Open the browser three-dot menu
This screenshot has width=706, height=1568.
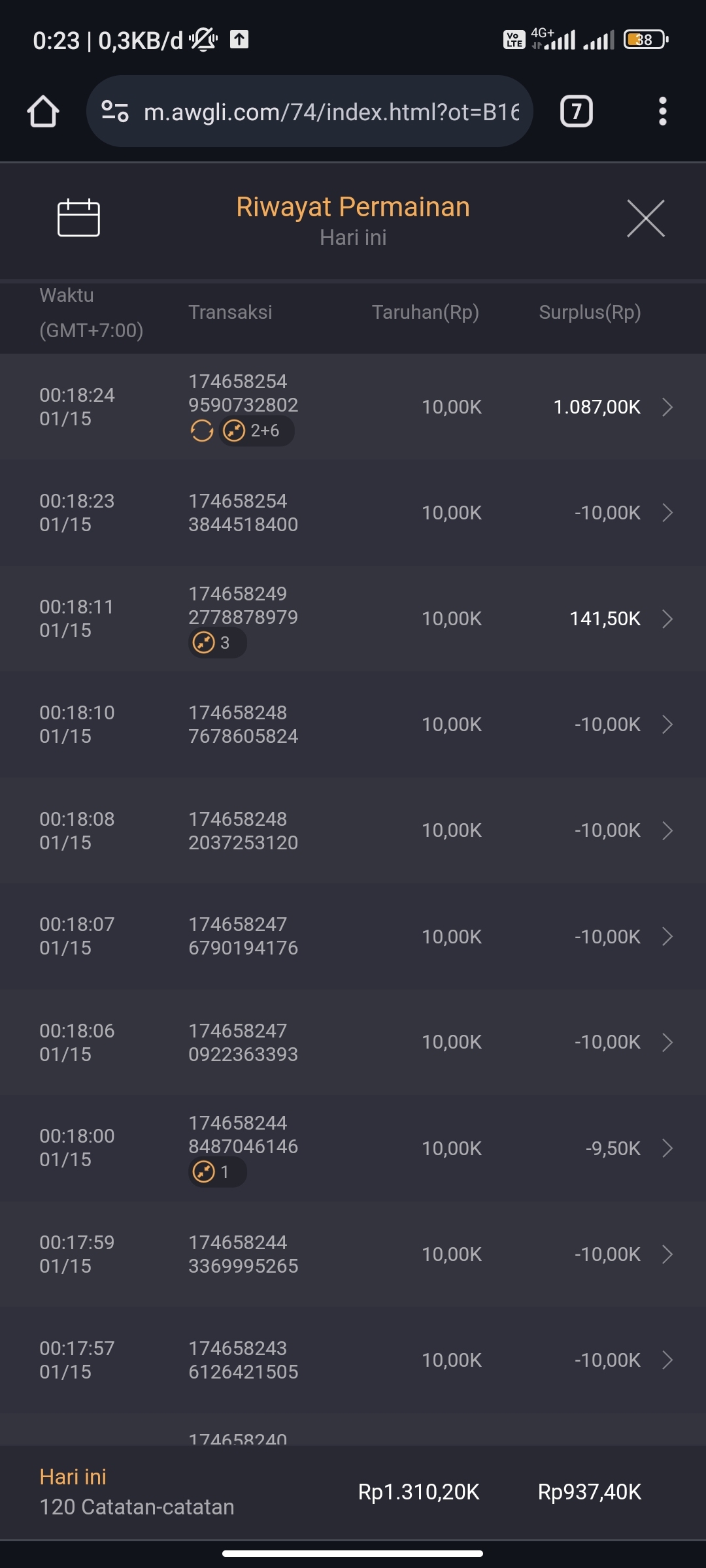click(662, 112)
